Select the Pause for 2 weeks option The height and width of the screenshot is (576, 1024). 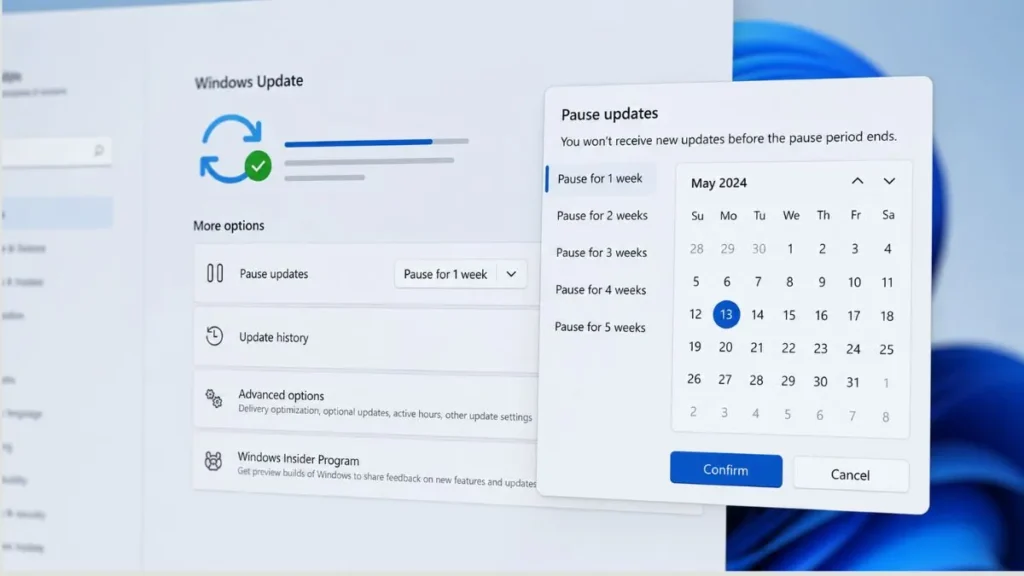(601, 215)
